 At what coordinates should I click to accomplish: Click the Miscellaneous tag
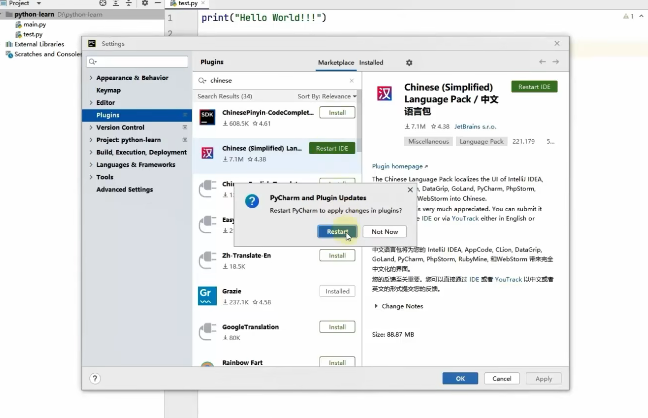point(428,141)
